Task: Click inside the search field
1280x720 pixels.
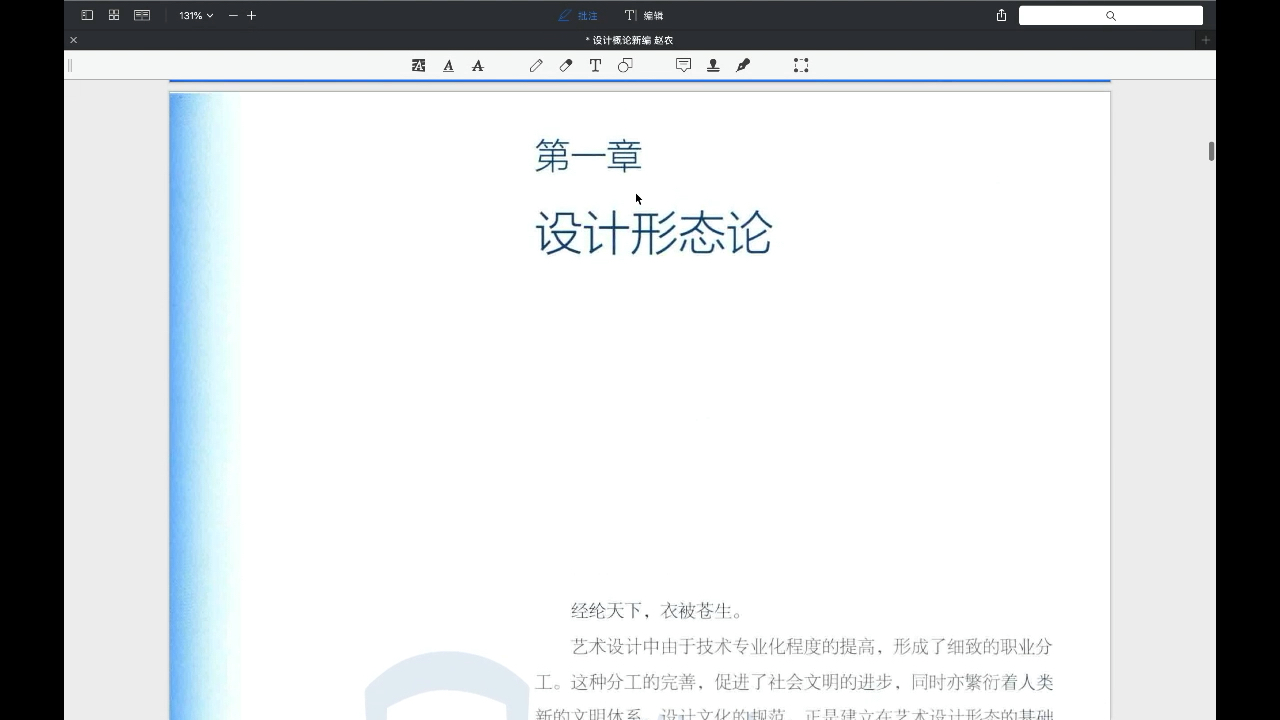Action: (1110, 15)
